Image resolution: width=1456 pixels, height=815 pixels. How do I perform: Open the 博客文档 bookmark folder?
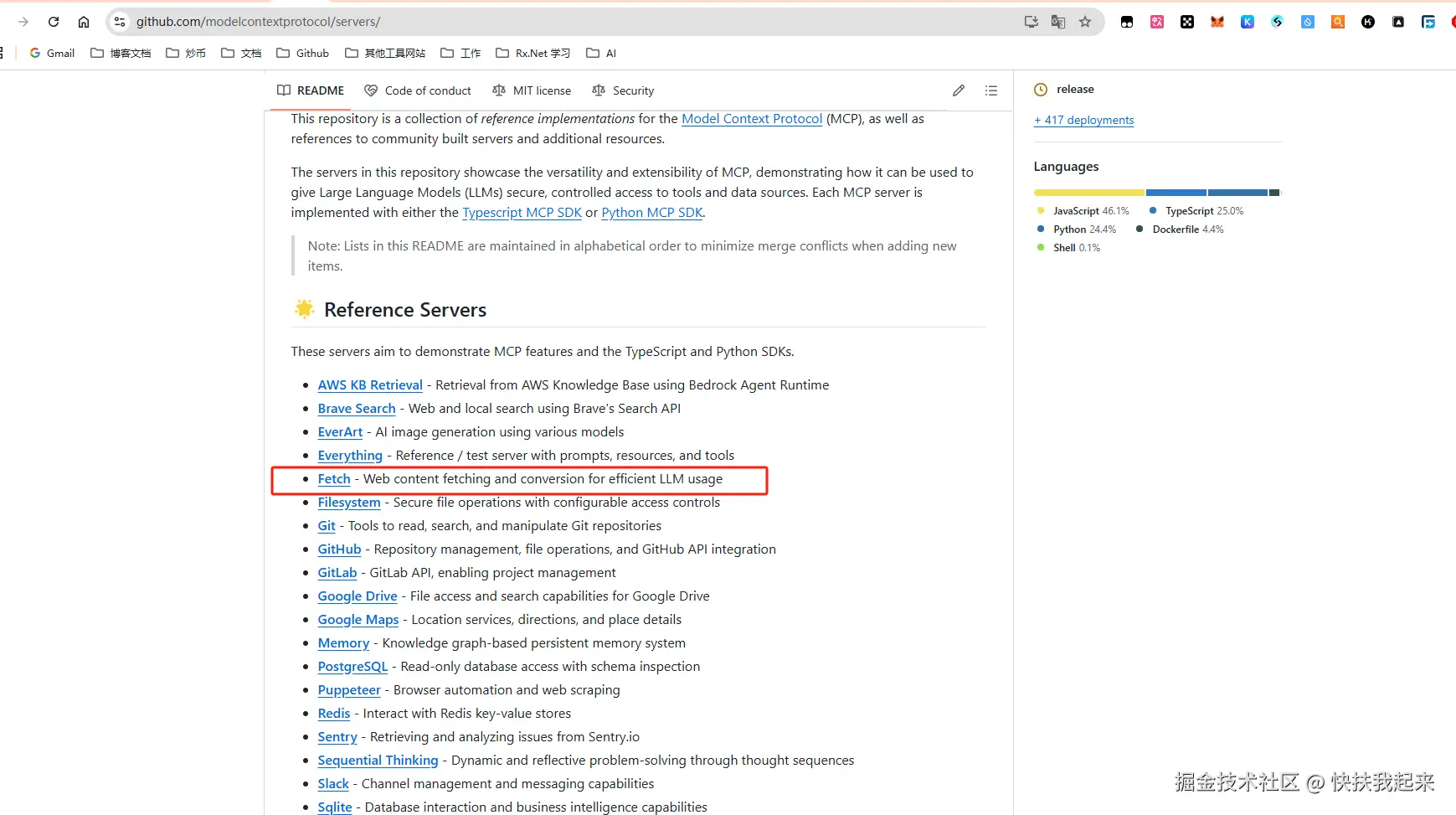(121, 53)
